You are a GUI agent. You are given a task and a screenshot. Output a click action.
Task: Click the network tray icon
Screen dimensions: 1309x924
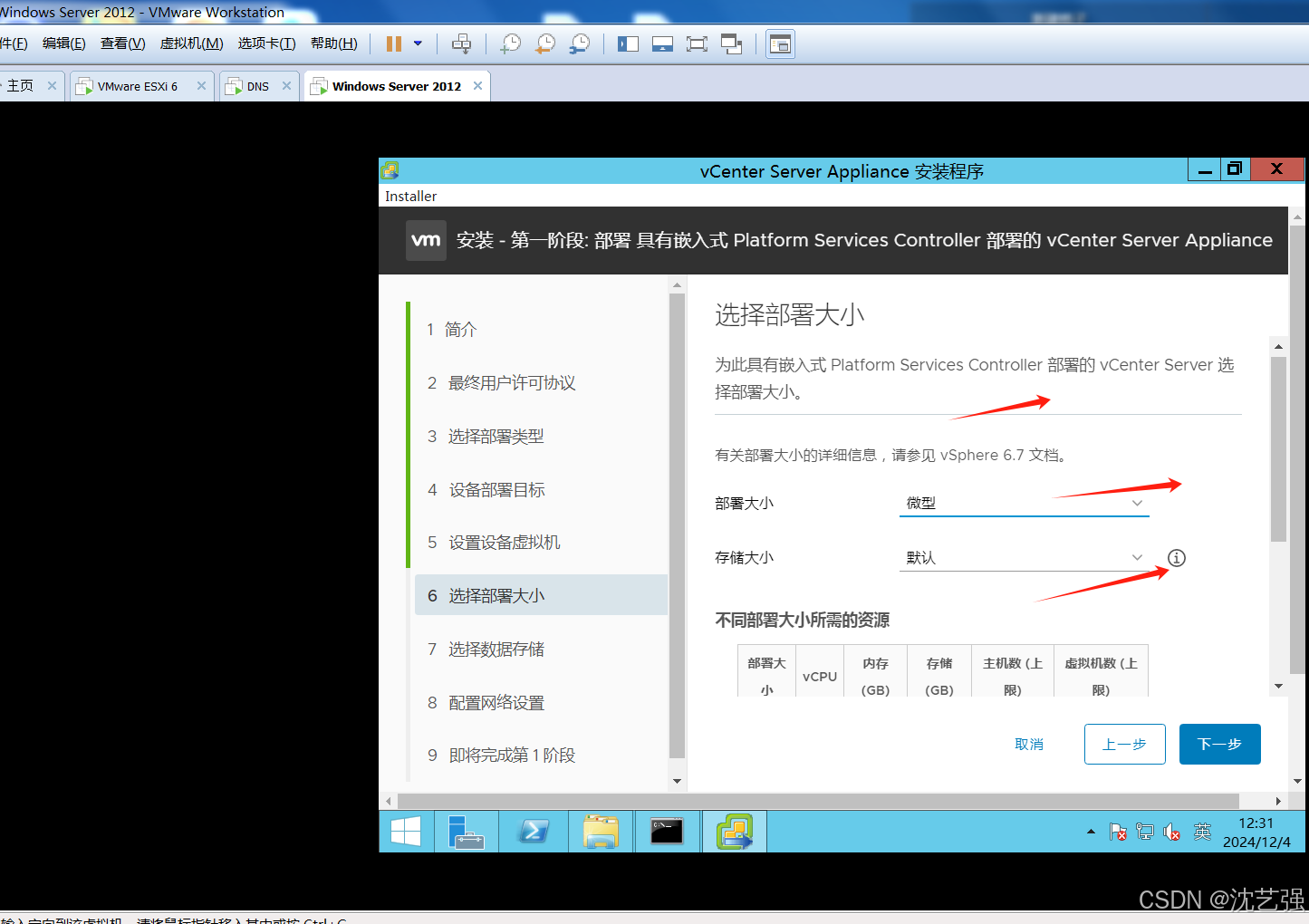point(1145,832)
